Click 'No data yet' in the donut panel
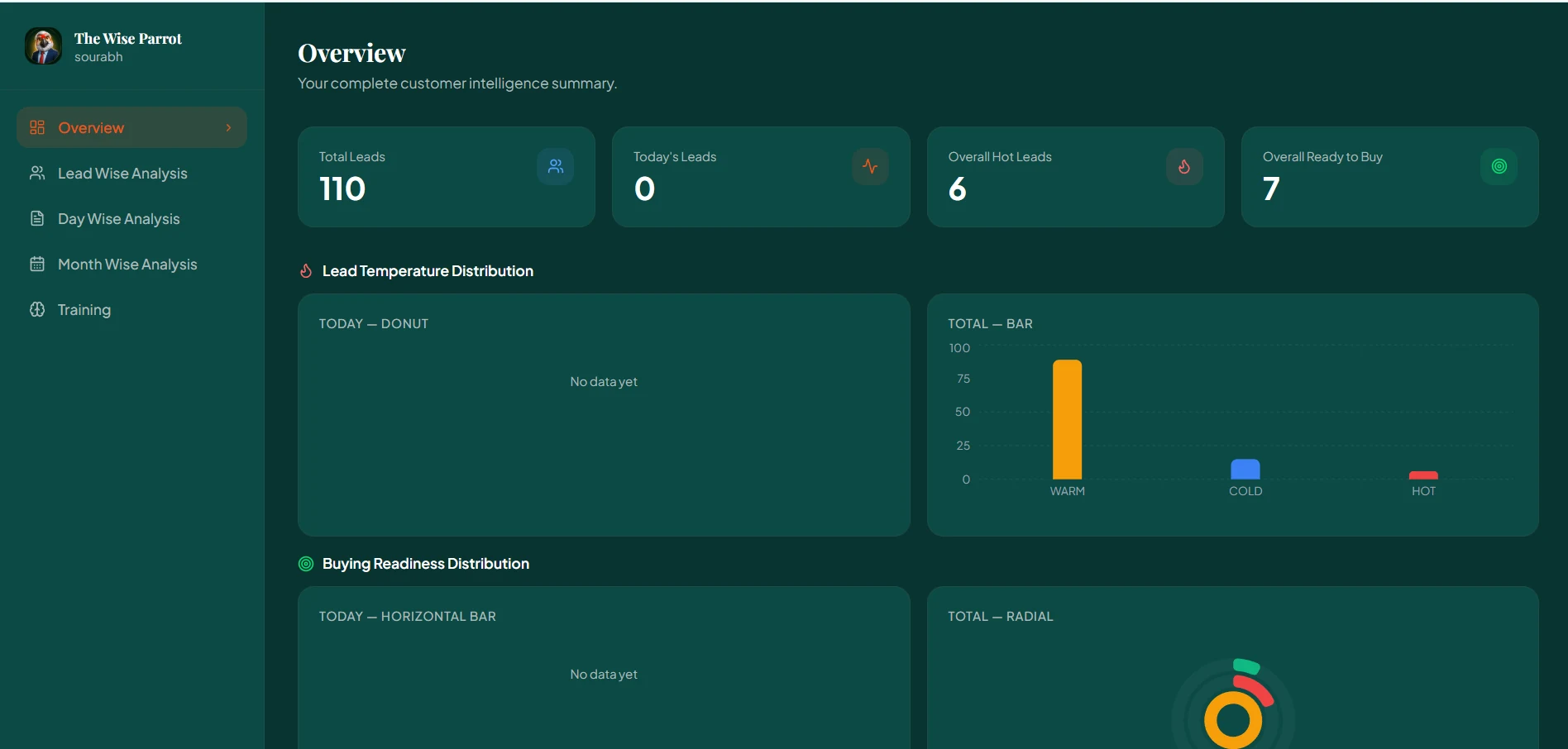The width and height of the screenshot is (1568, 749). pos(604,382)
